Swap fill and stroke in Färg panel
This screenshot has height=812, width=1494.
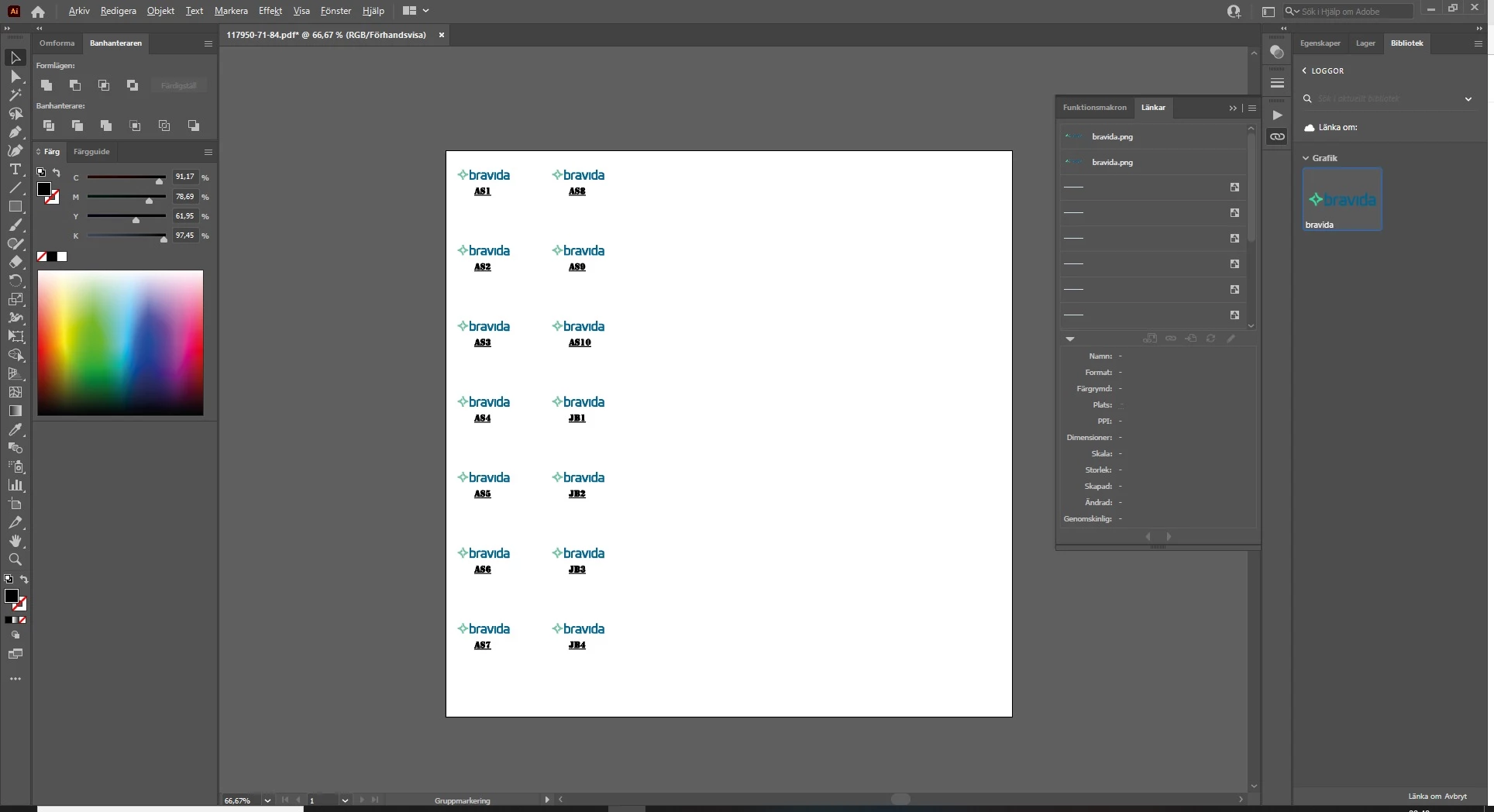tap(57, 173)
